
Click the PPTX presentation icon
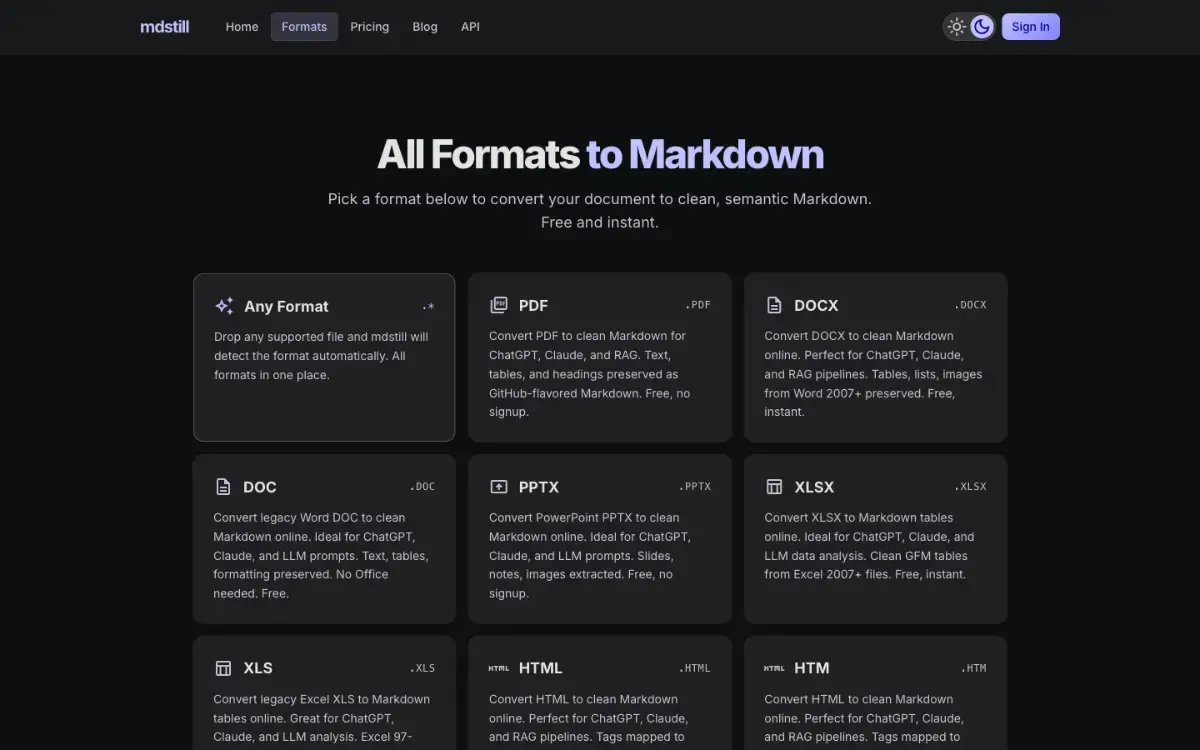tap(498, 487)
